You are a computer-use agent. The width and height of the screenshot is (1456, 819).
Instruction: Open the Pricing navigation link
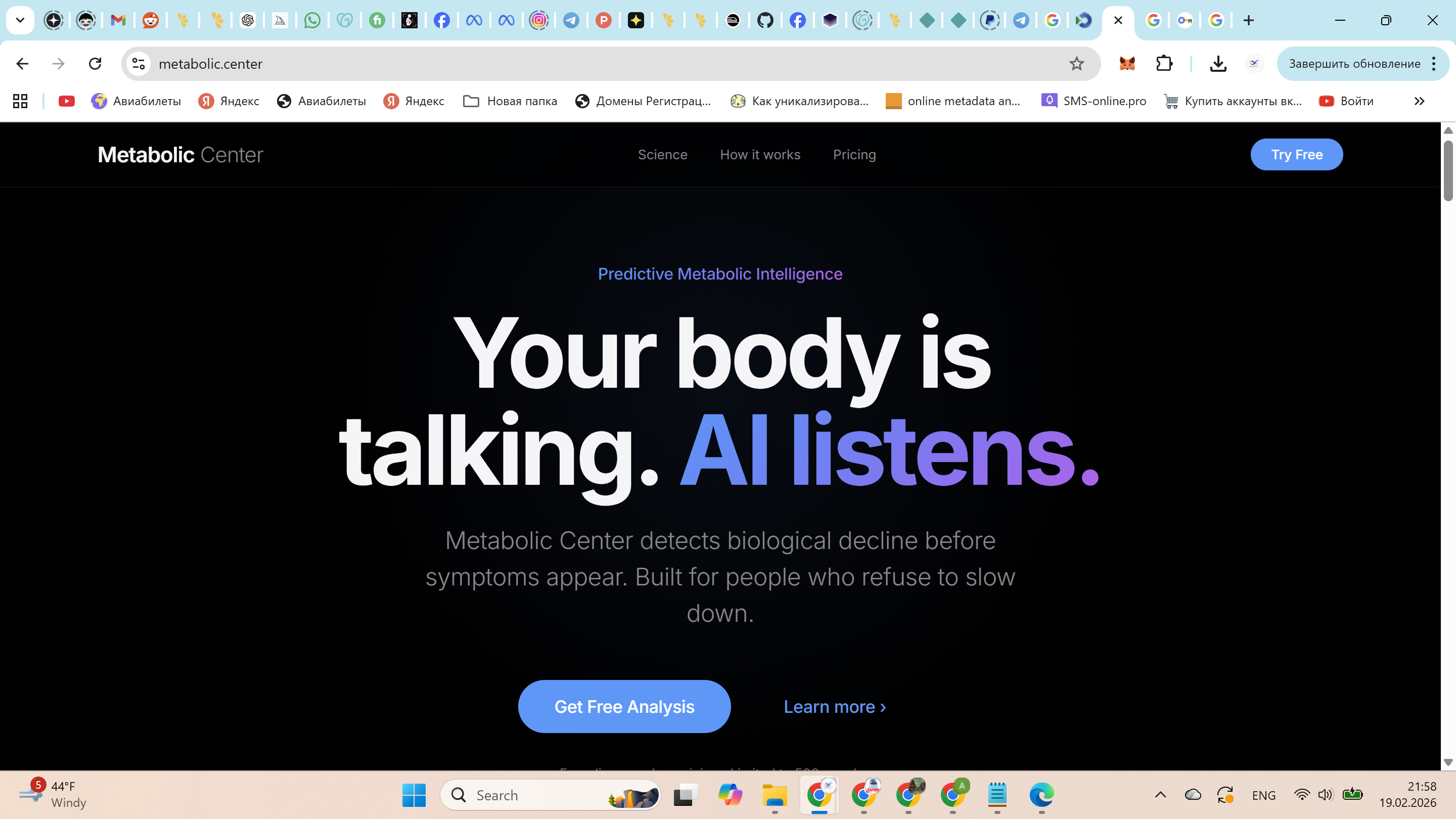(854, 155)
